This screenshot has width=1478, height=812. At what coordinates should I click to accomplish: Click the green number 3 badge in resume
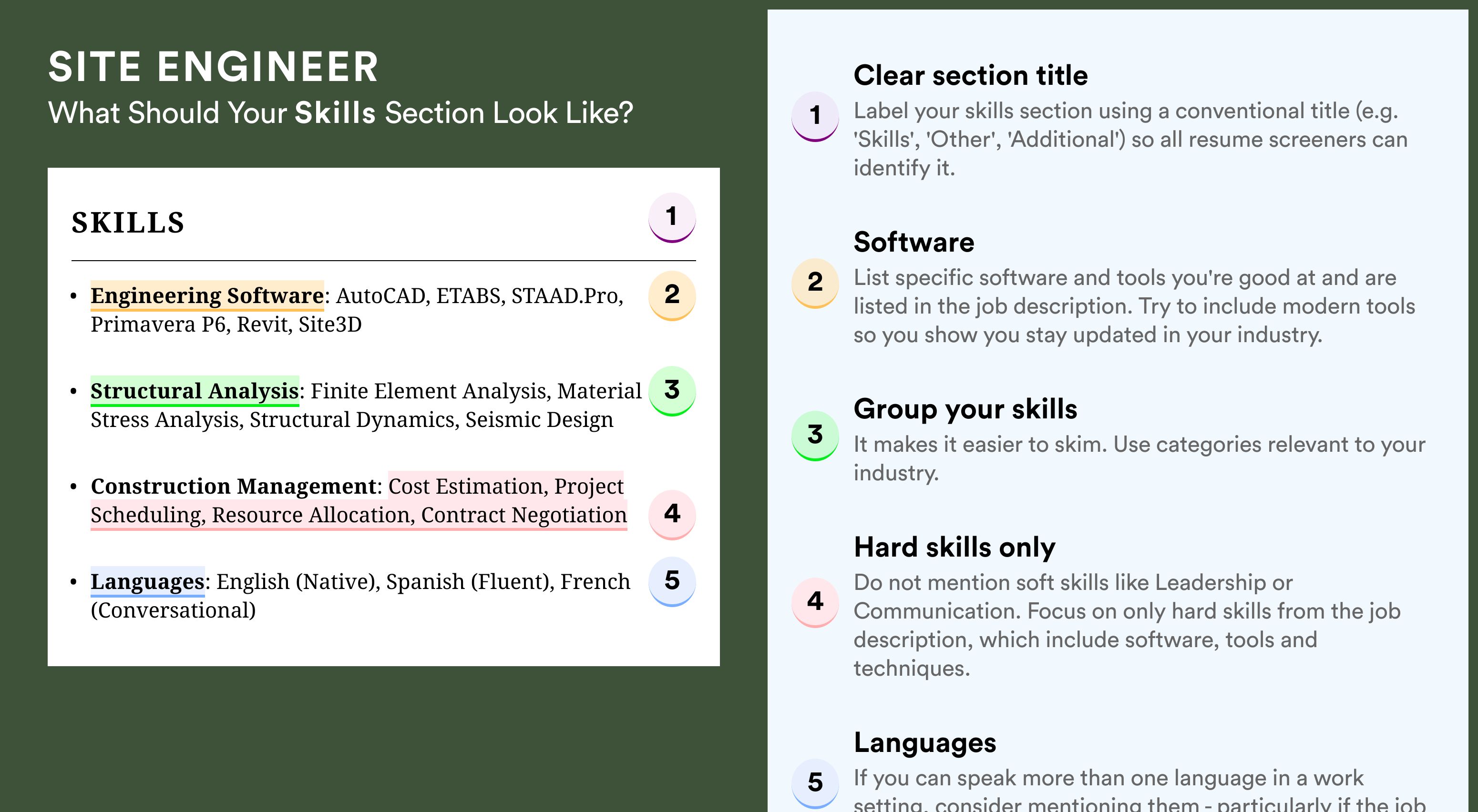(x=672, y=391)
